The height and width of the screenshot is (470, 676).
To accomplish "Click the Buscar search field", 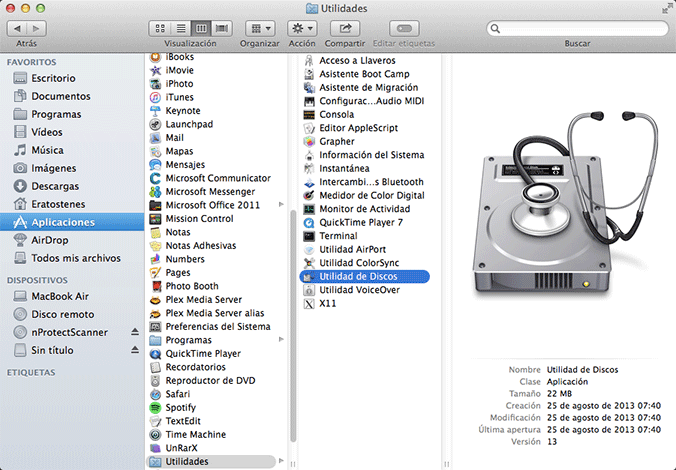I will tap(578, 28).
